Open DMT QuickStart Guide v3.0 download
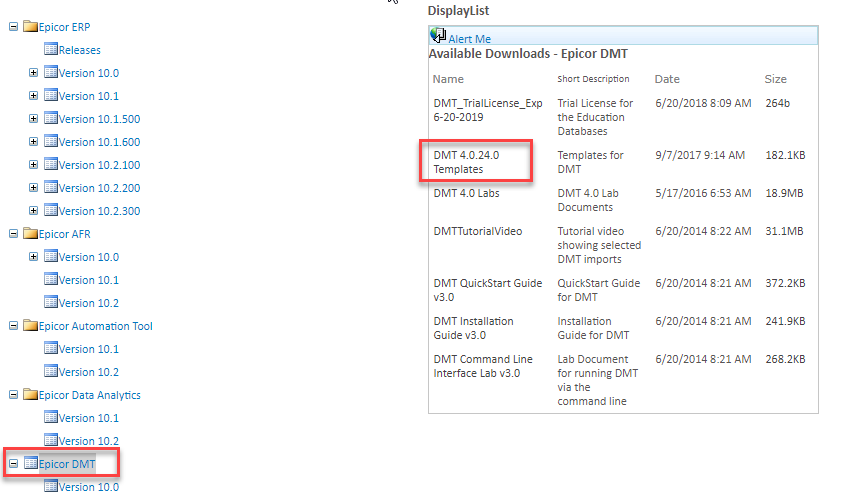 coord(487,290)
